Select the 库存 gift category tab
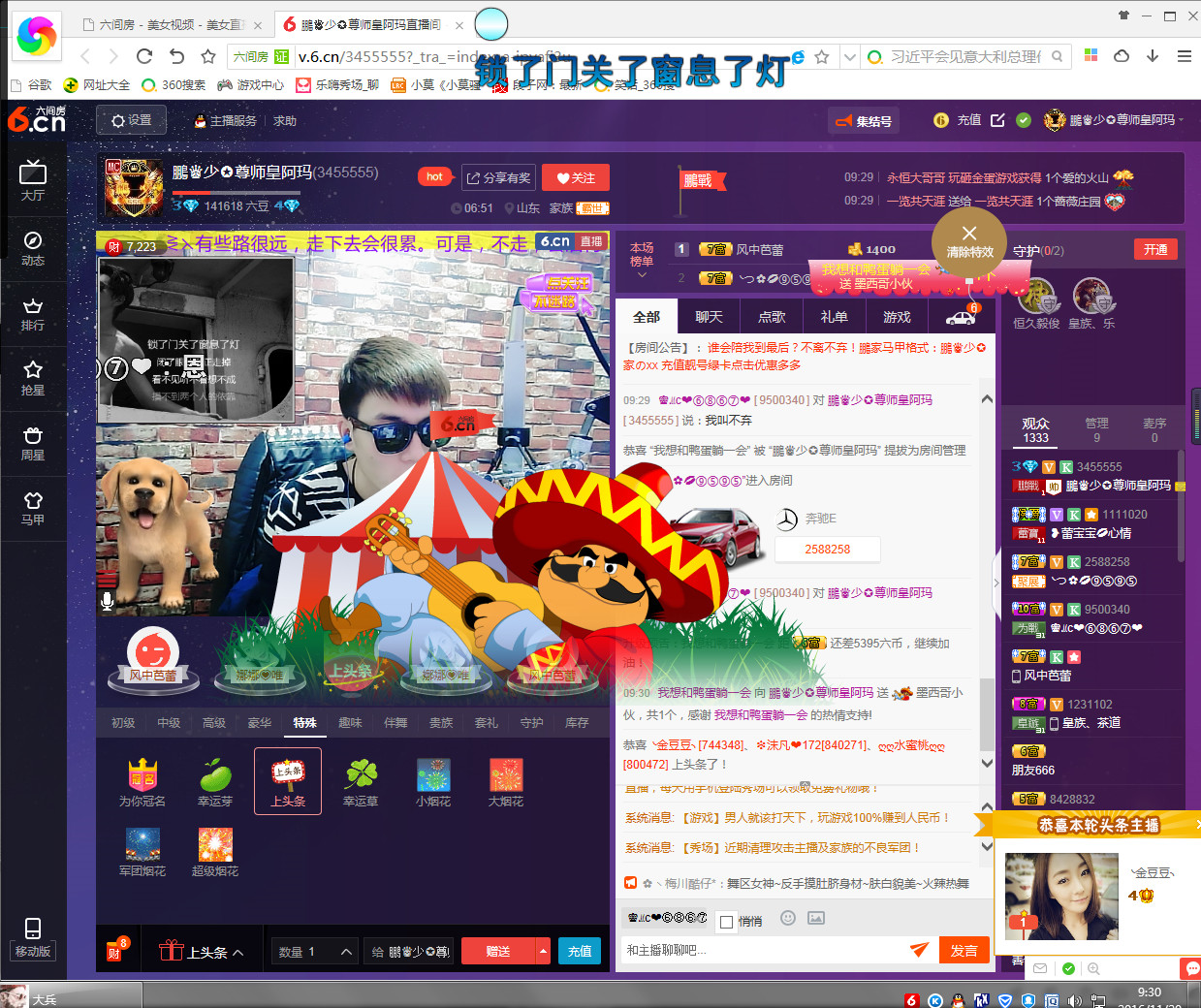1201x1008 pixels. tap(577, 723)
